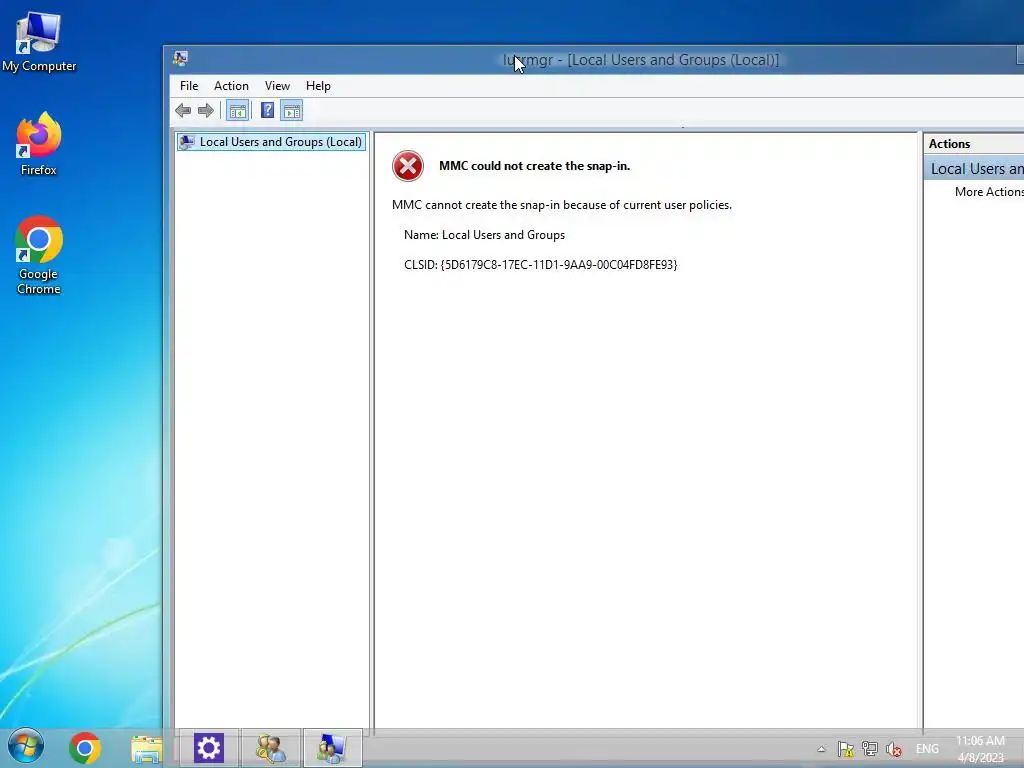Screen dimensions: 1024x768
Task: Click the lusrmgr title bar system icon
Action: [181, 59]
